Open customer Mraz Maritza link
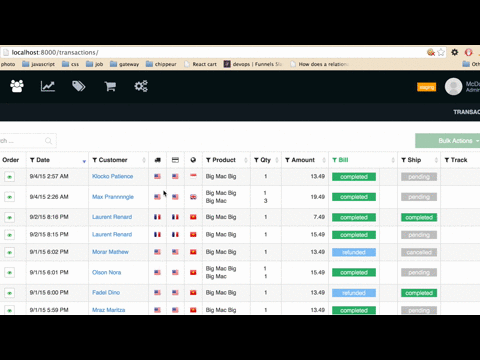The image size is (480, 360). [x=109, y=310]
